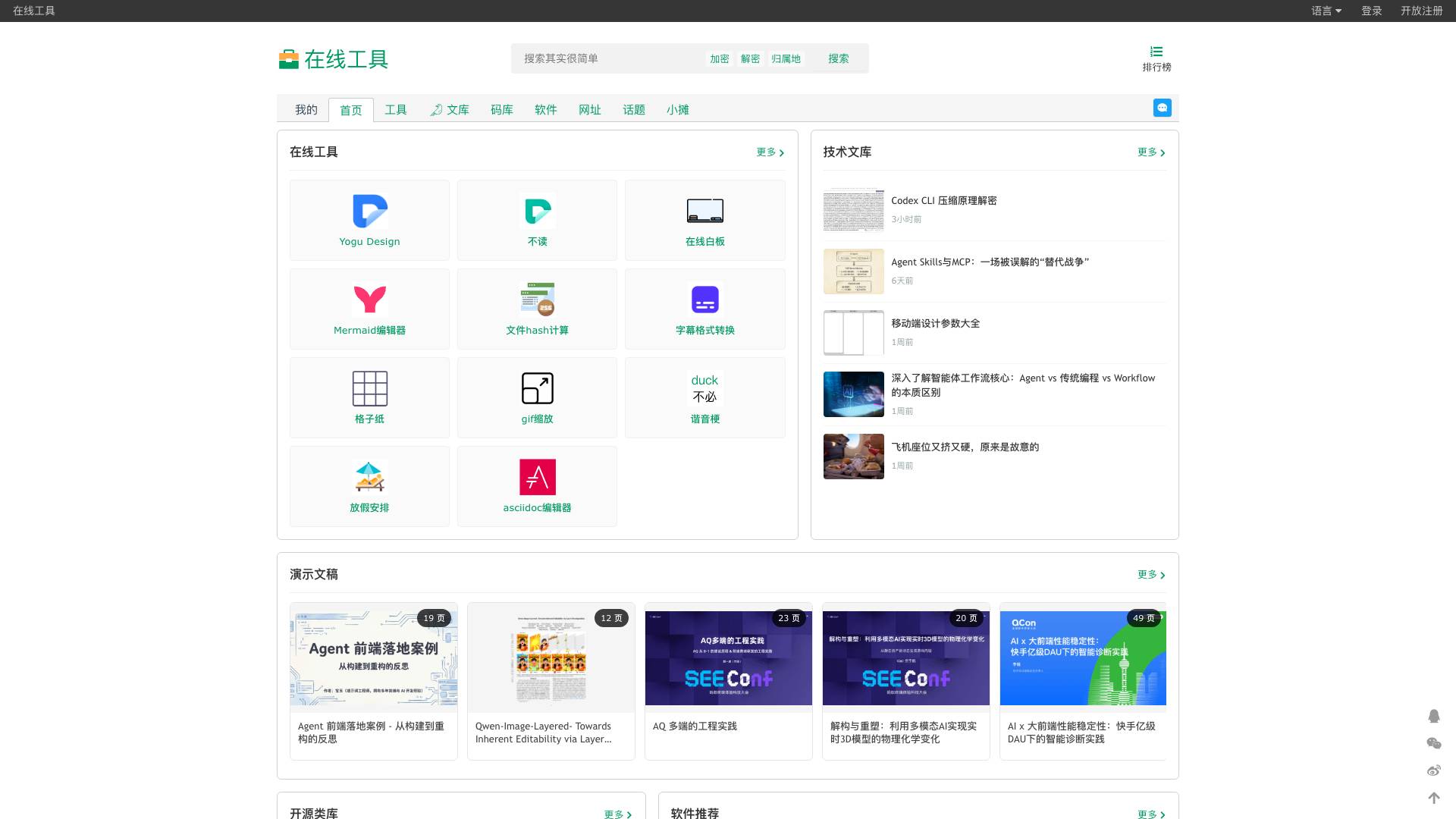Open the Mermaid编辑器 tool icon
The image size is (1456, 819).
pos(369,300)
